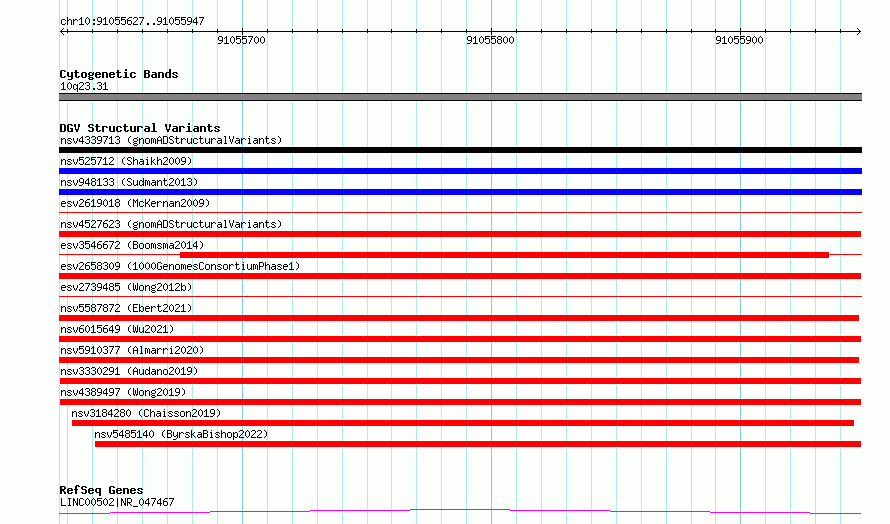Click the DGV Structural Variants track title
Screen dimensions: 890x524
pos(140,128)
